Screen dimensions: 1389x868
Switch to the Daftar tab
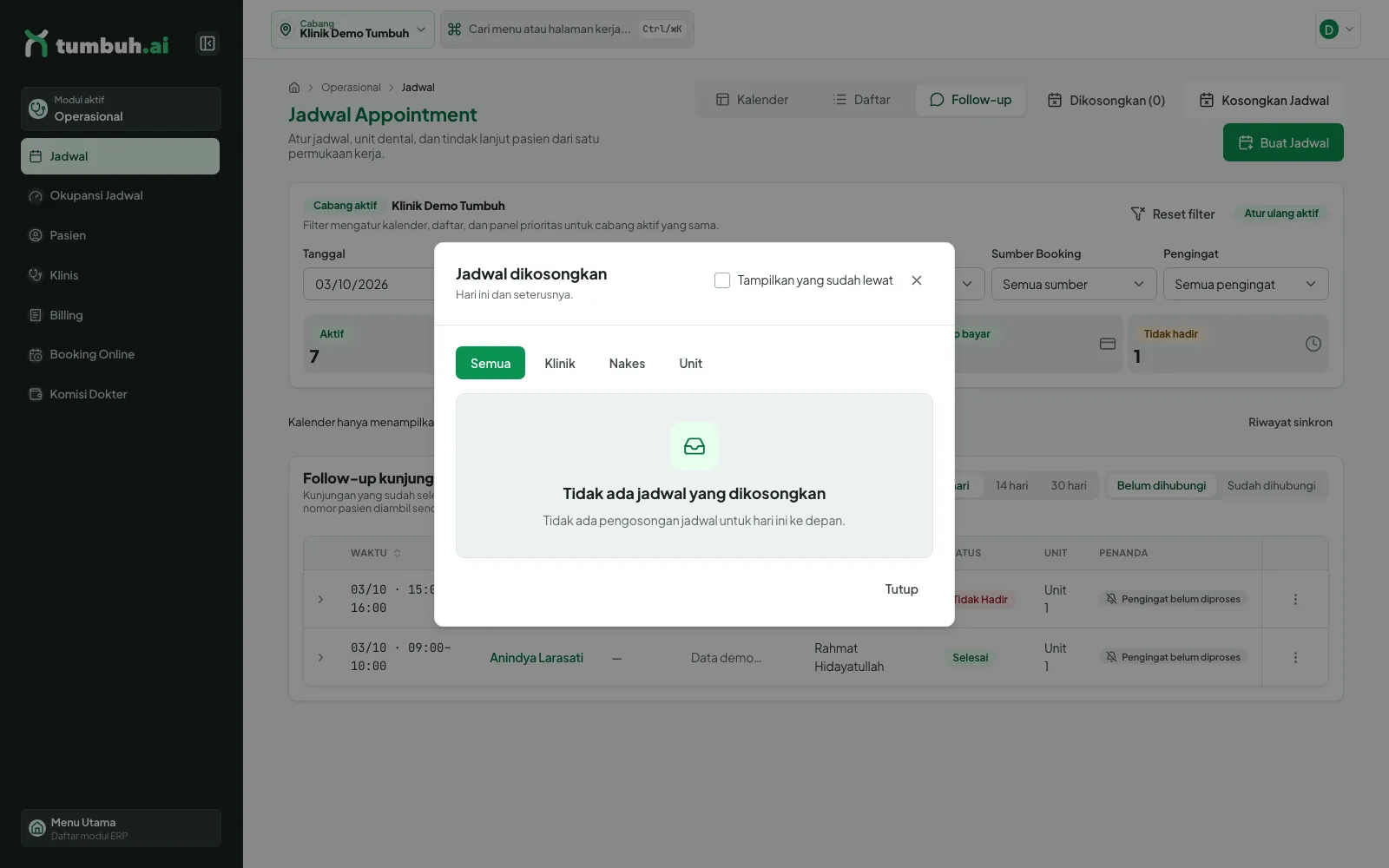point(861,100)
